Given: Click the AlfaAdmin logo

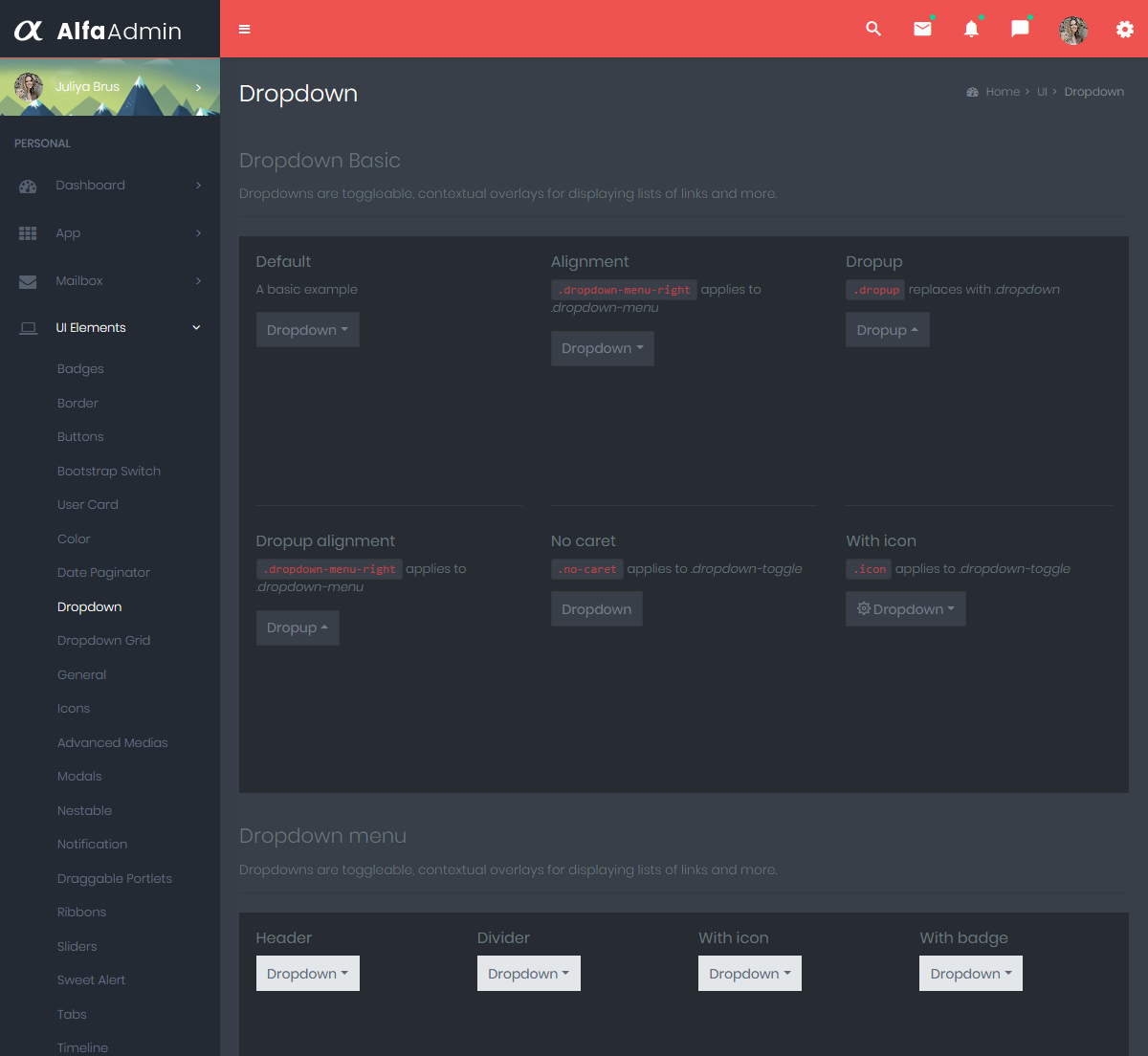Looking at the screenshot, I should pos(99,31).
